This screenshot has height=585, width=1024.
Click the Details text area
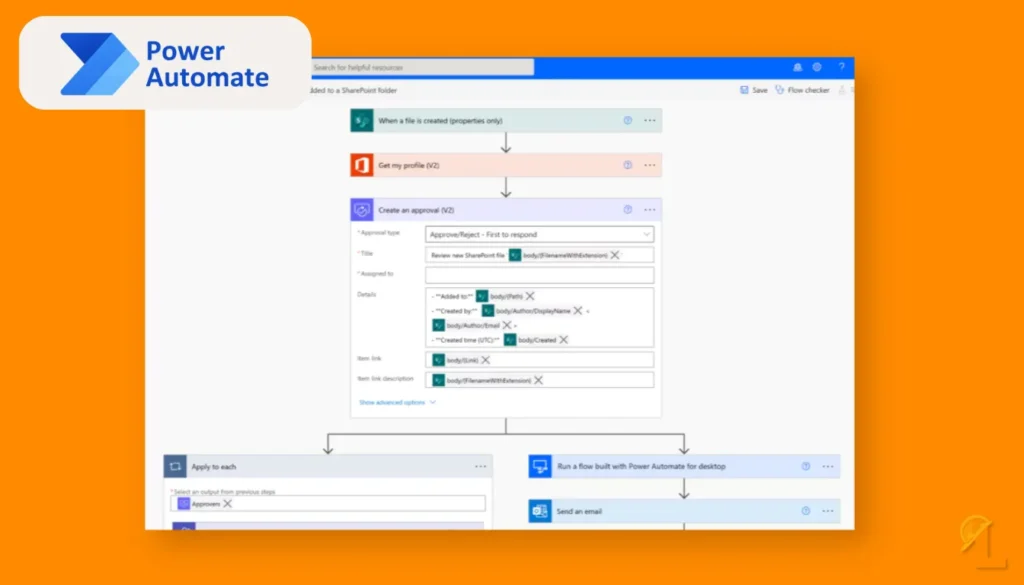pyautogui.click(x=539, y=317)
